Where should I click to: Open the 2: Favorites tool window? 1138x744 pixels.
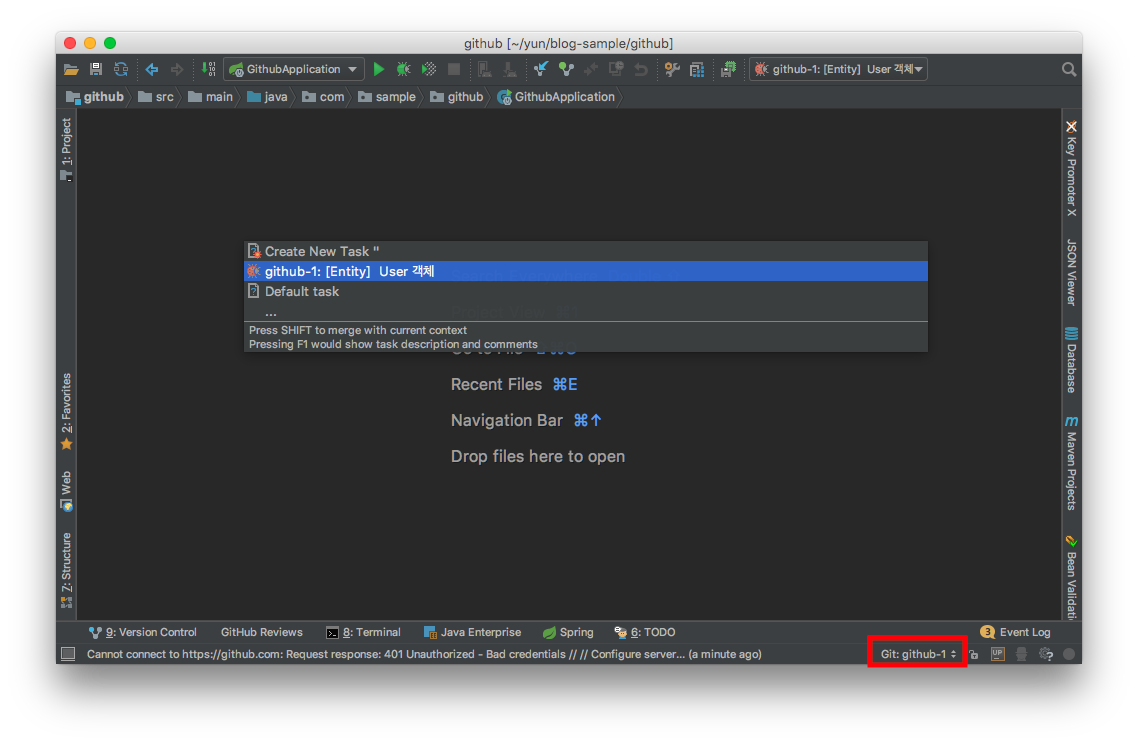(66, 412)
